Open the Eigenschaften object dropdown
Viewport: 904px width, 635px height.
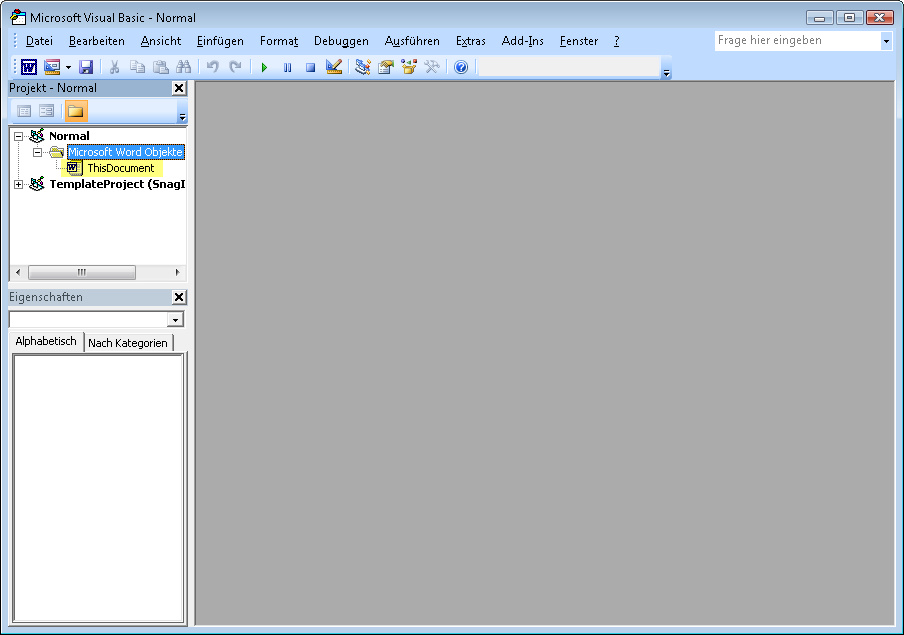tap(175, 320)
